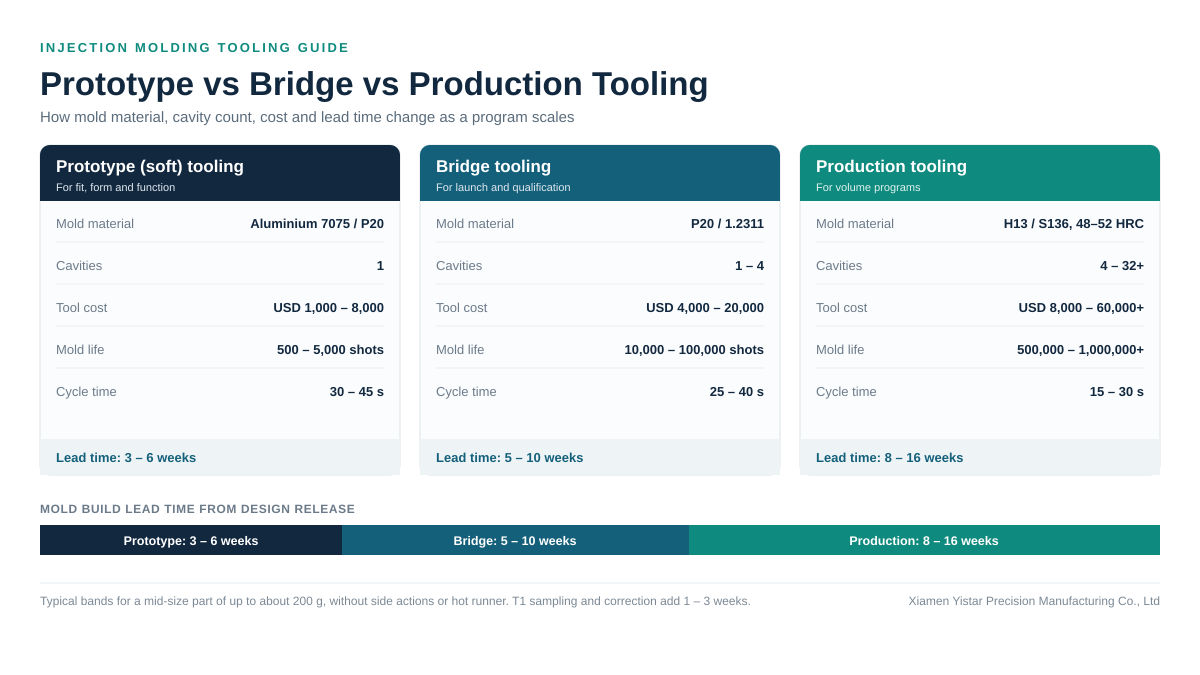Image resolution: width=1200 pixels, height=675 pixels.
Task: Click 'Tool cost' label in Bridge card
Action: [461, 308]
